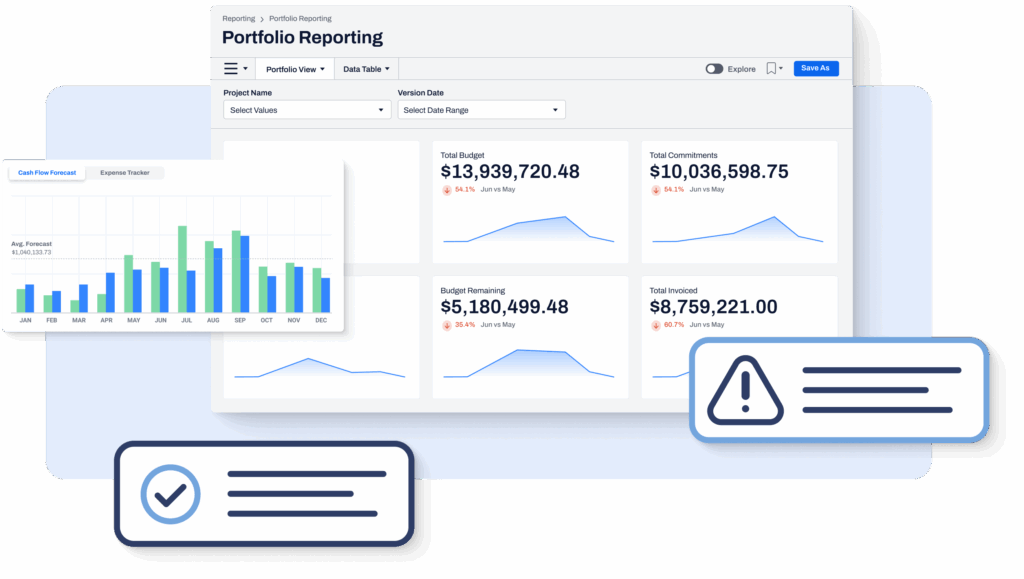Click the Budget Remaining trend chart

click(529, 364)
